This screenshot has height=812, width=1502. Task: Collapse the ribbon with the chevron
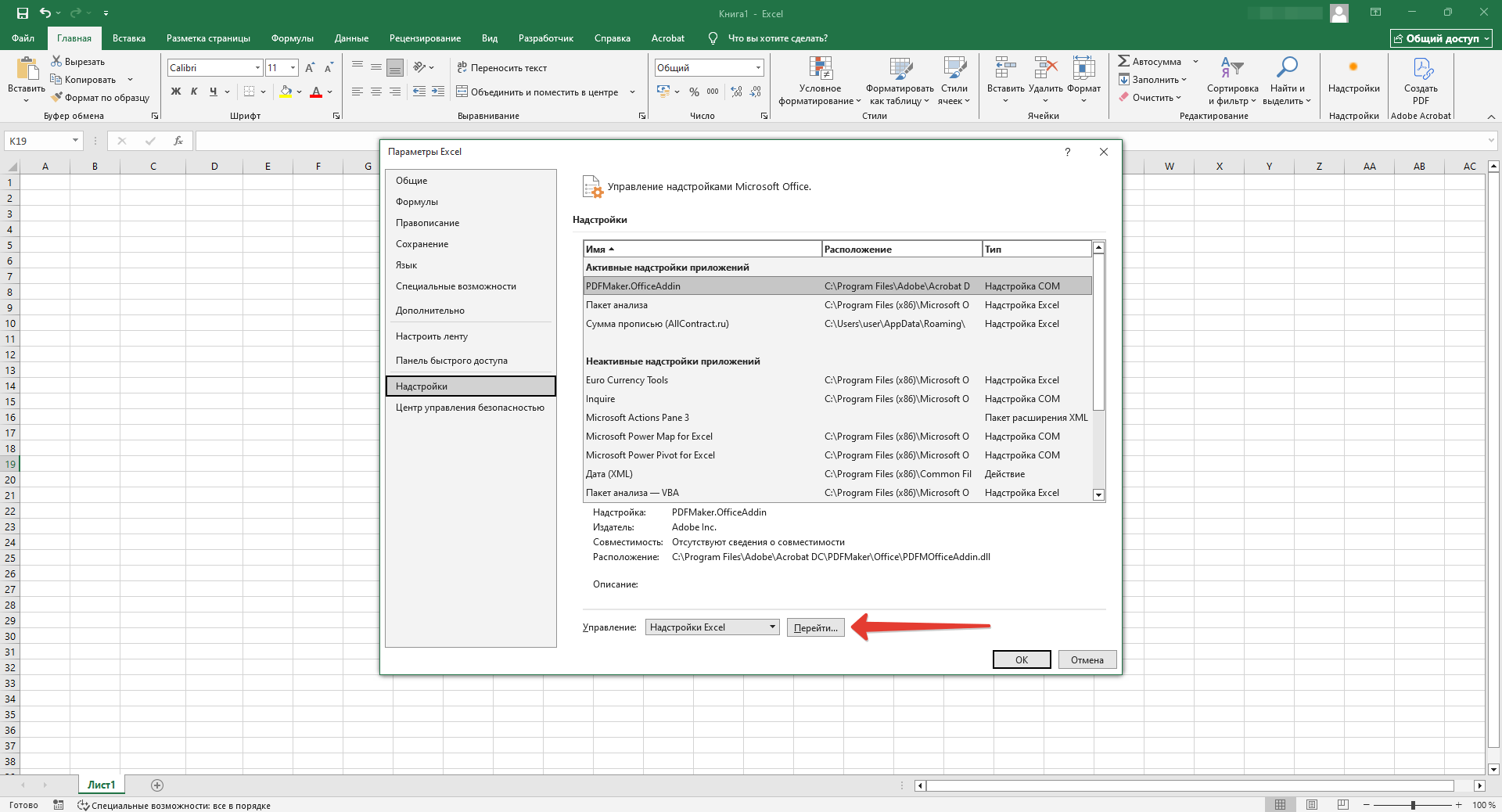[x=1490, y=116]
